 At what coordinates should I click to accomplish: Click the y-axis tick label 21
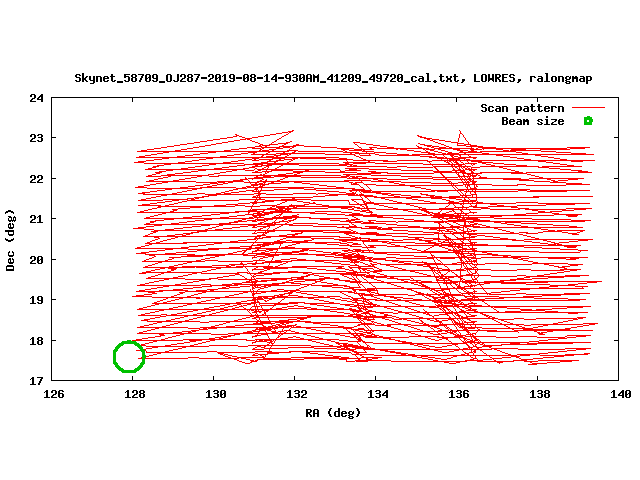click(x=36, y=219)
